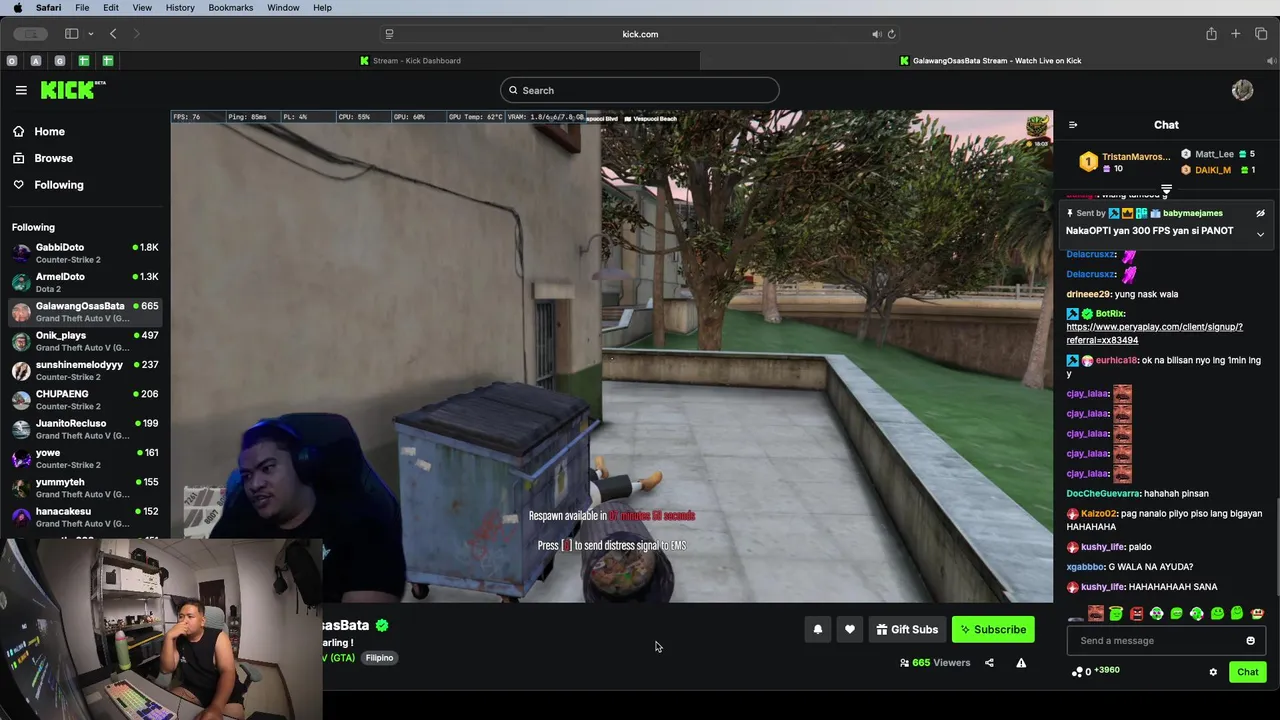Reload the page in address bar
Image resolution: width=1280 pixels, height=720 pixels.
pyautogui.click(x=891, y=34)
